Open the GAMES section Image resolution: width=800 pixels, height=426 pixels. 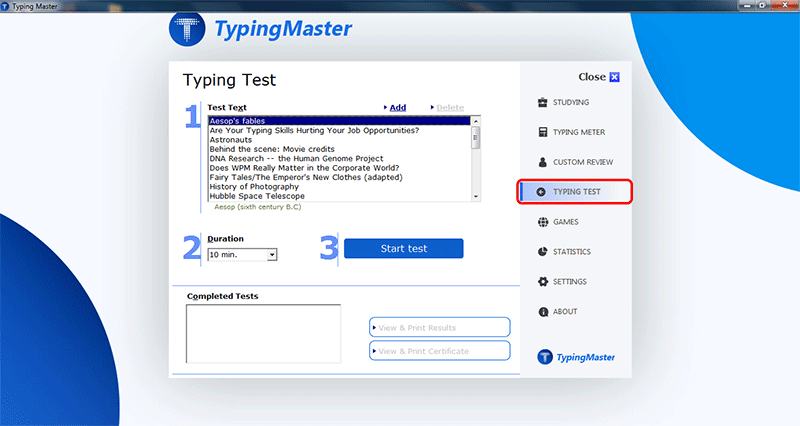(566, 222)
